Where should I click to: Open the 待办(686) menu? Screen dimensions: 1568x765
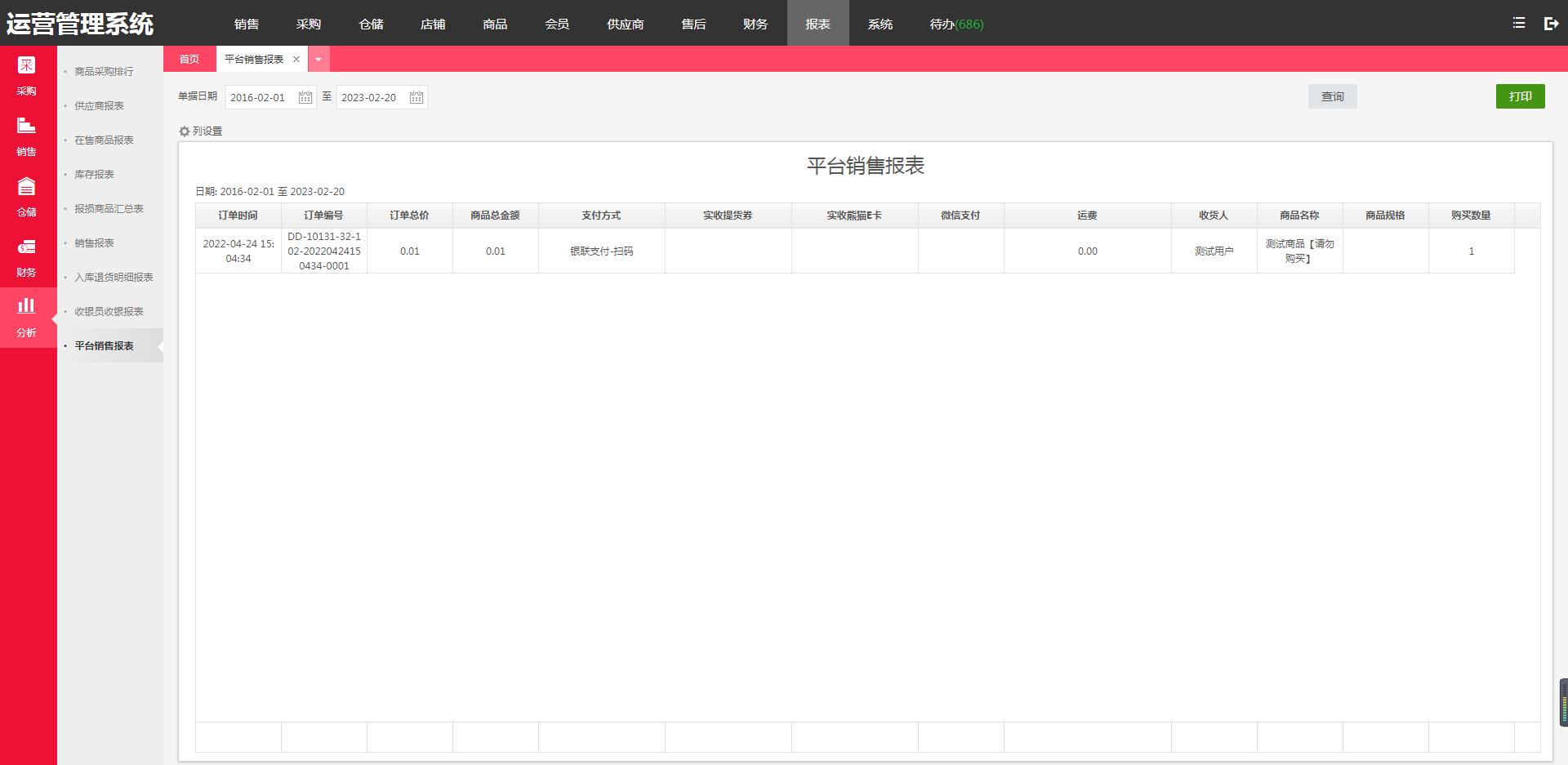click(x=956, y=24)
